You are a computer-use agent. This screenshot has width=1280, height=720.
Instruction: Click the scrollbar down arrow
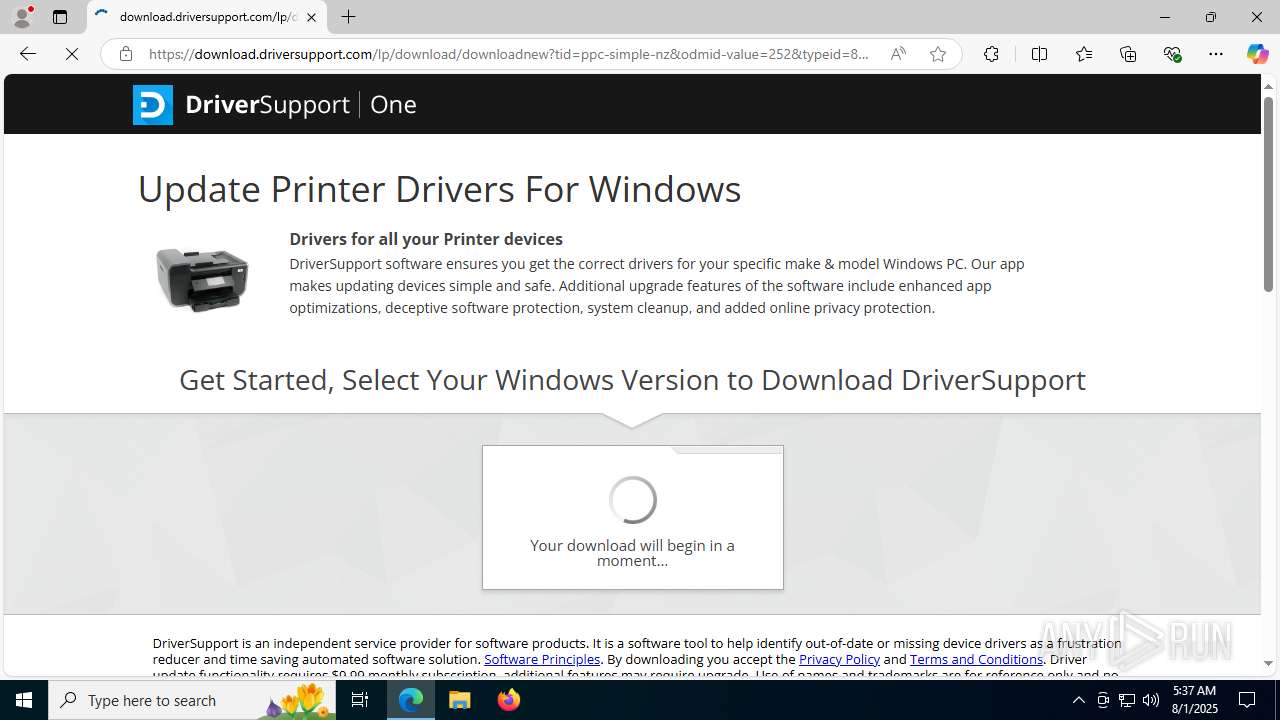[1268, 663]
